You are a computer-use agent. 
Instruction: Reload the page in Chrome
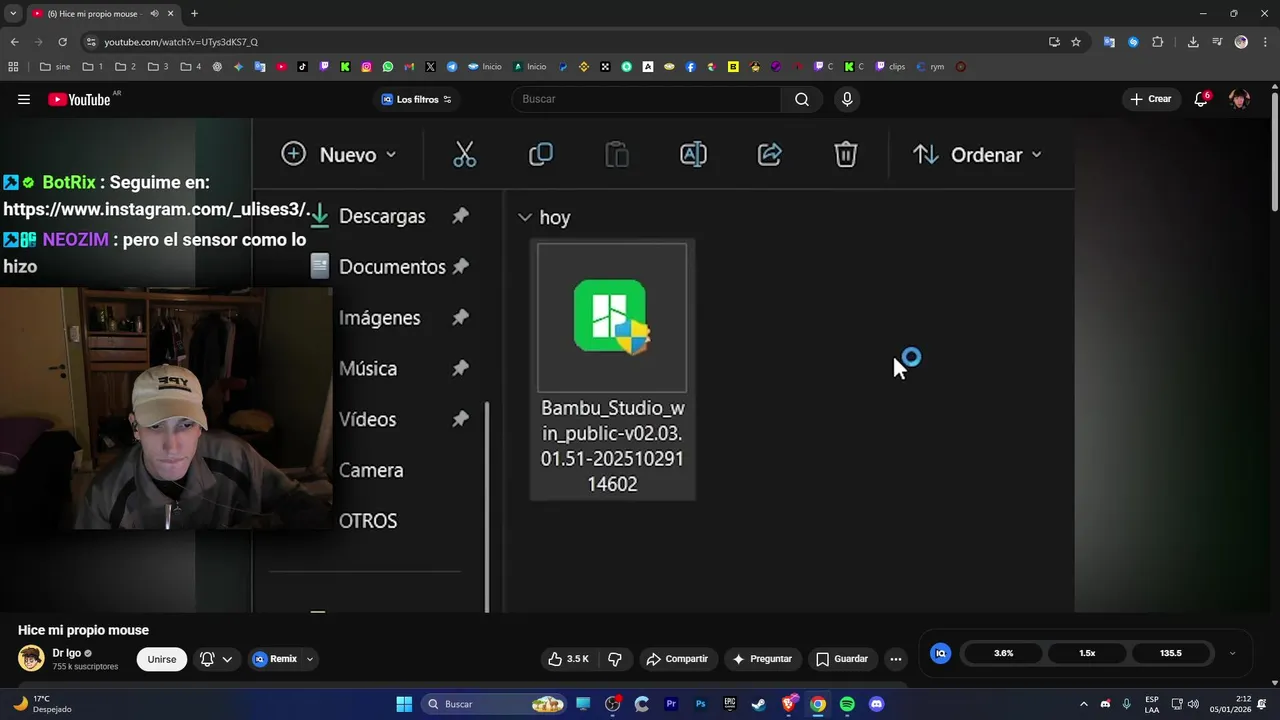tap(62, 42)
